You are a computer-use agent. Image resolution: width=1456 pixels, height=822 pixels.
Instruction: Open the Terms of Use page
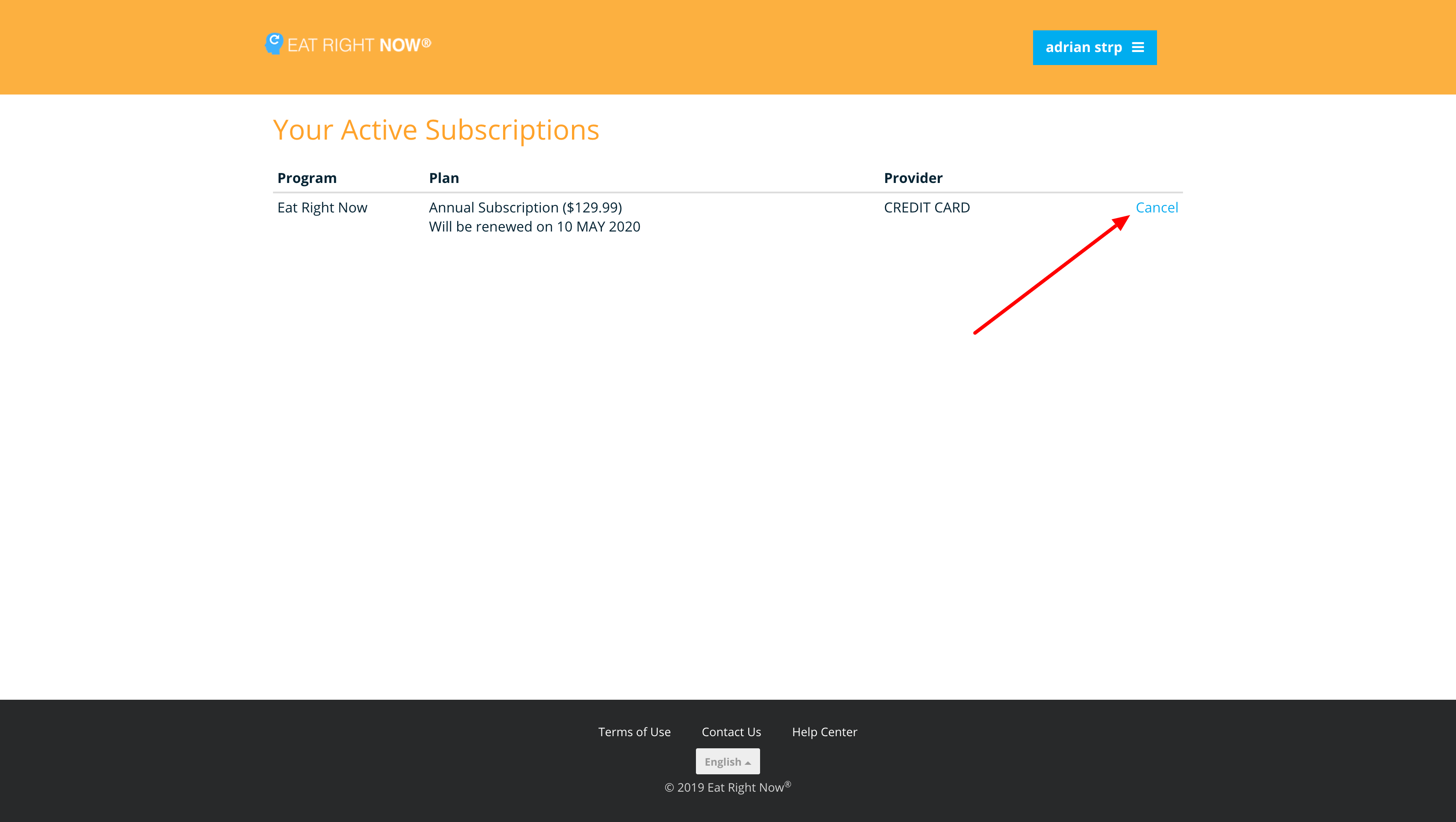pos(634,731)
